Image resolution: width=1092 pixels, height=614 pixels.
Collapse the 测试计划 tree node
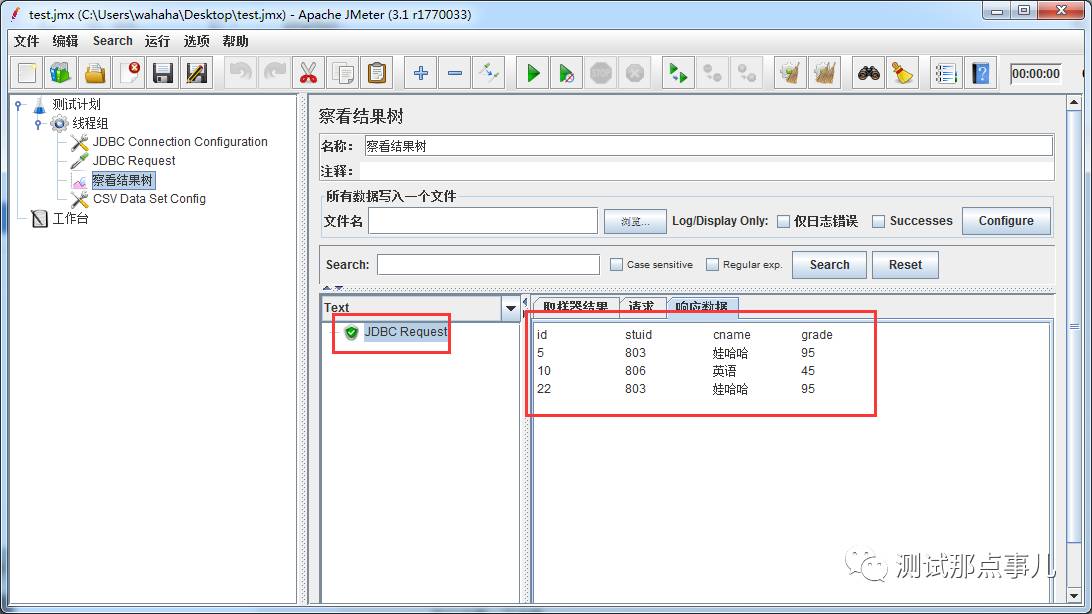pos(19,105)
